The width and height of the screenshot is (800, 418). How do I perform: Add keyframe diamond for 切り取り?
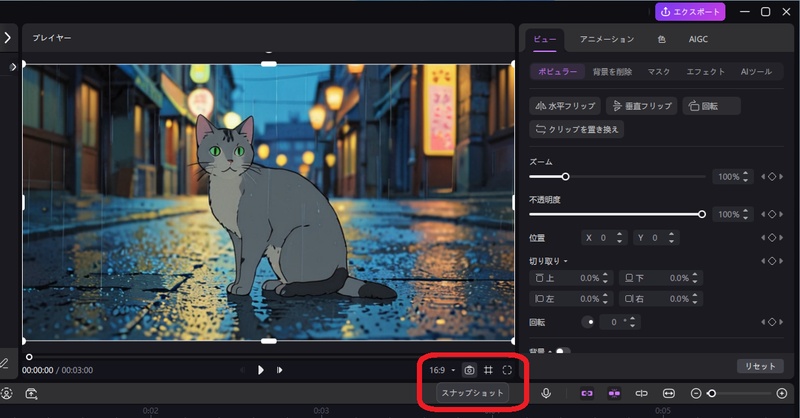(x=772, y=261)
